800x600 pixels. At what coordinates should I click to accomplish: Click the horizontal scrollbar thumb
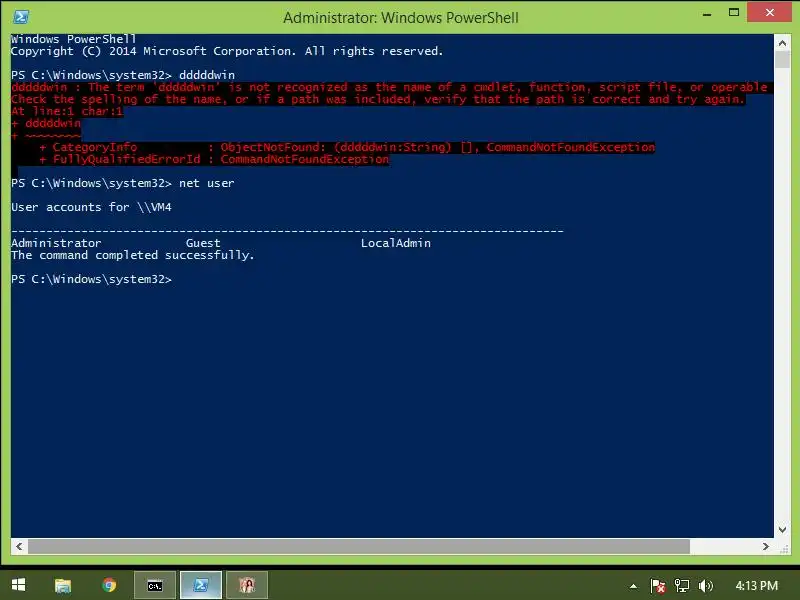359,546
